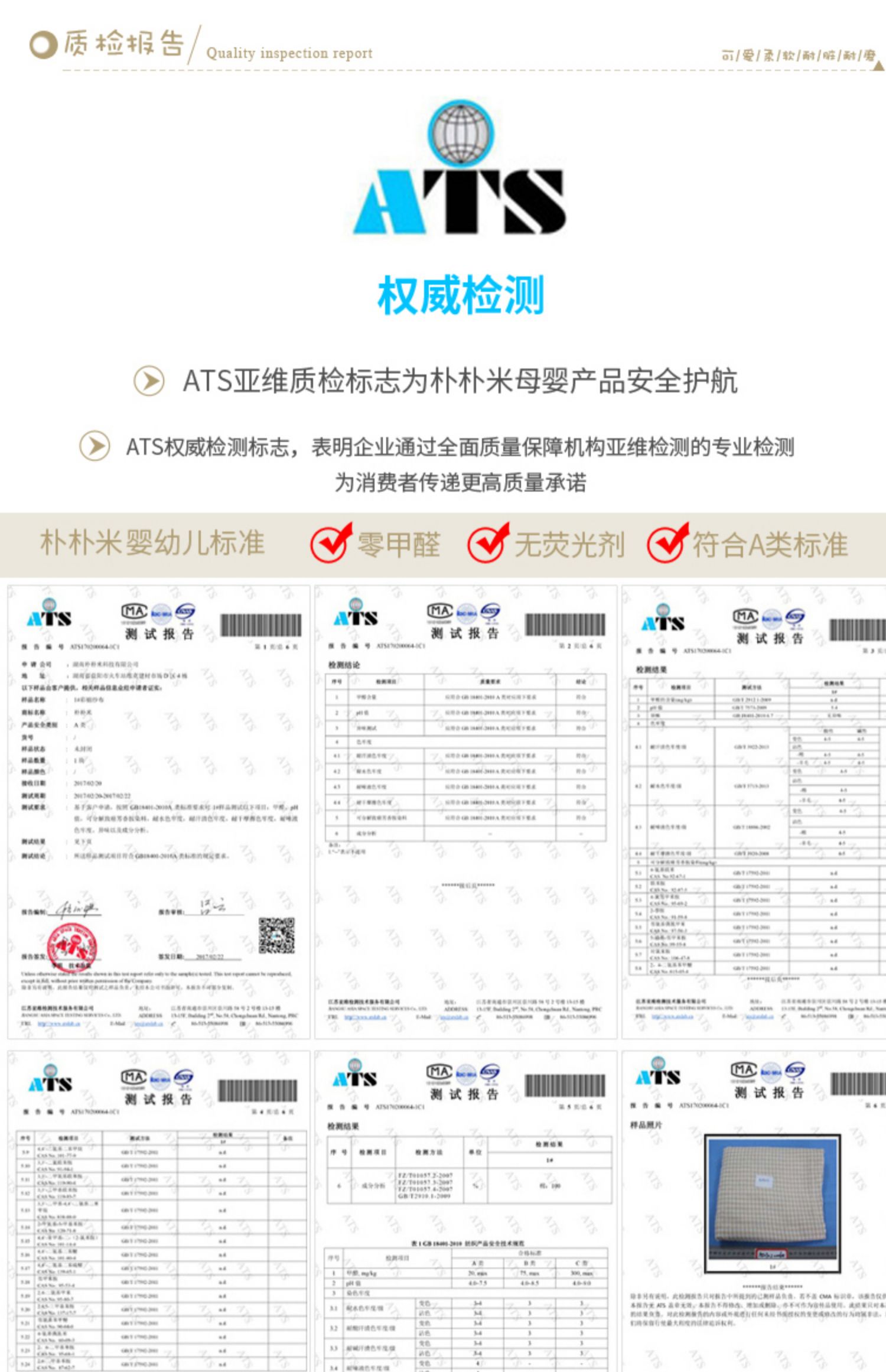Viewport: 886px width, 1372px height.
Task: Click the red checkmark beside 符合A类标准
Action: coord(667,542)
